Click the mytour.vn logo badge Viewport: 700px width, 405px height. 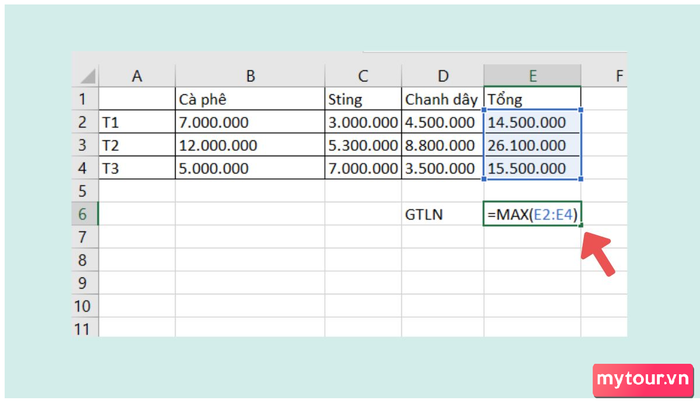click(x=643, y=380)
